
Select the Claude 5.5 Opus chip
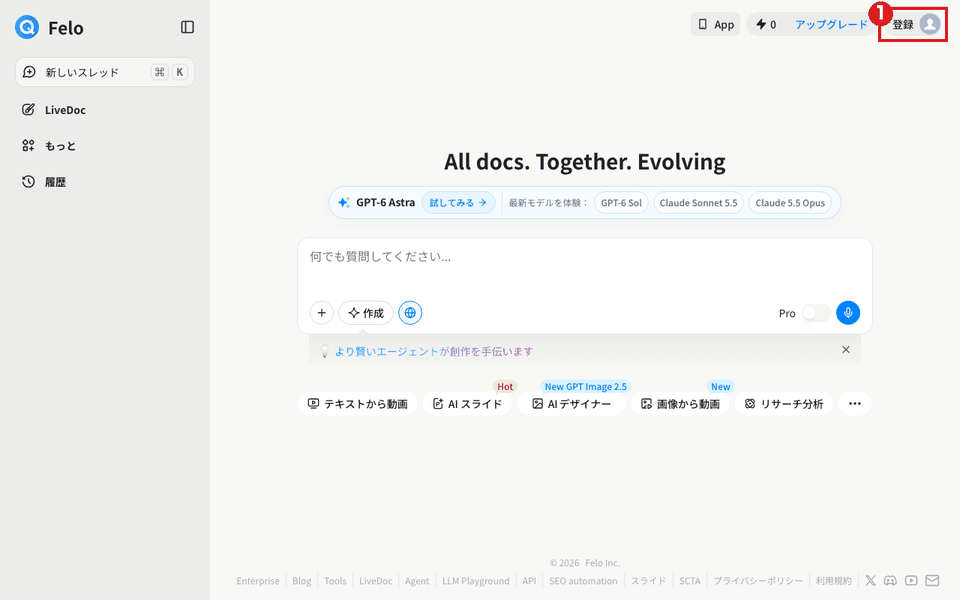pos(790,203)
